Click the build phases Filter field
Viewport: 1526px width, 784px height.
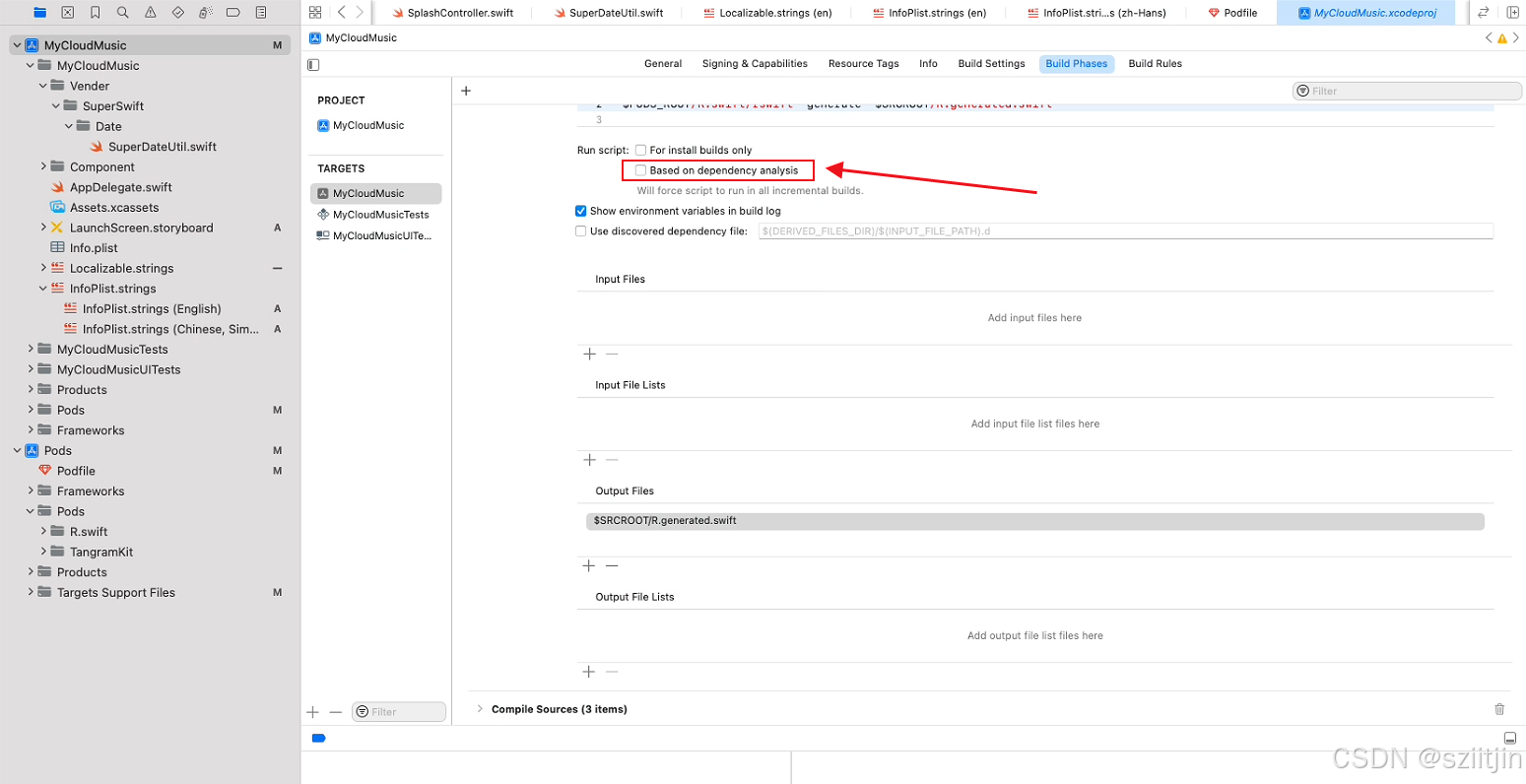[1407, 91]
